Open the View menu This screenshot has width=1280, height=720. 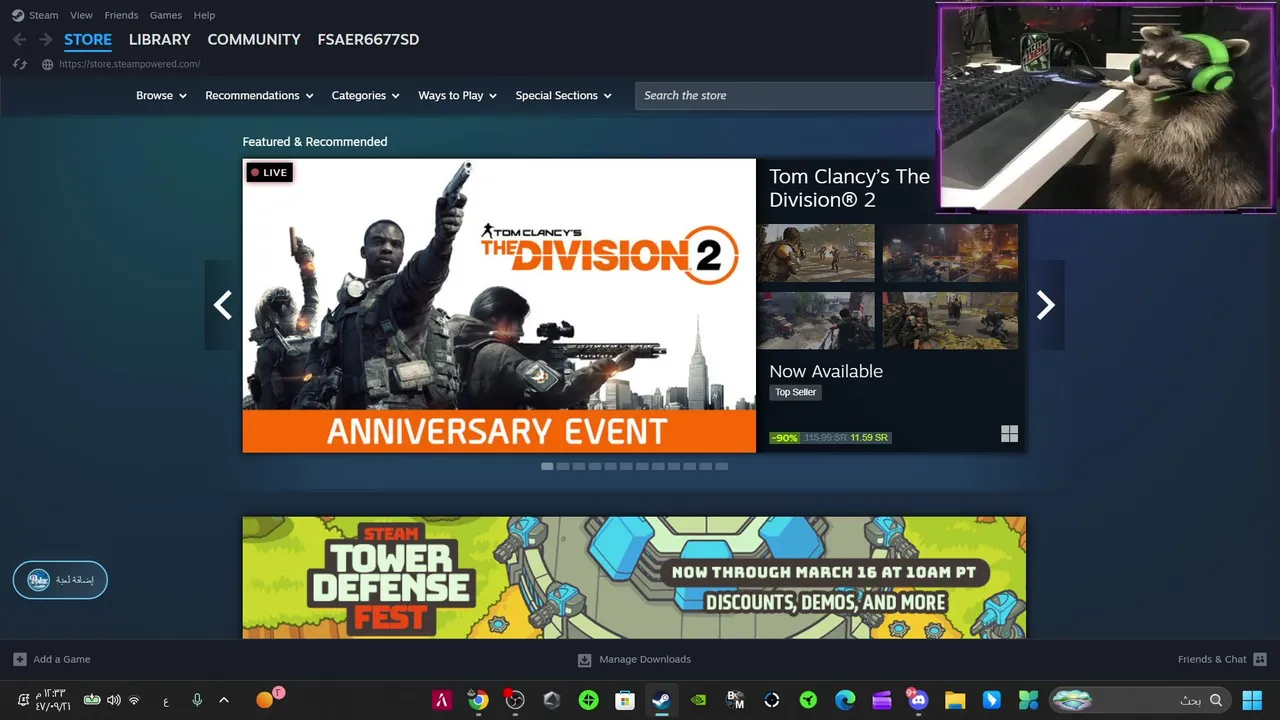point(81,15)
